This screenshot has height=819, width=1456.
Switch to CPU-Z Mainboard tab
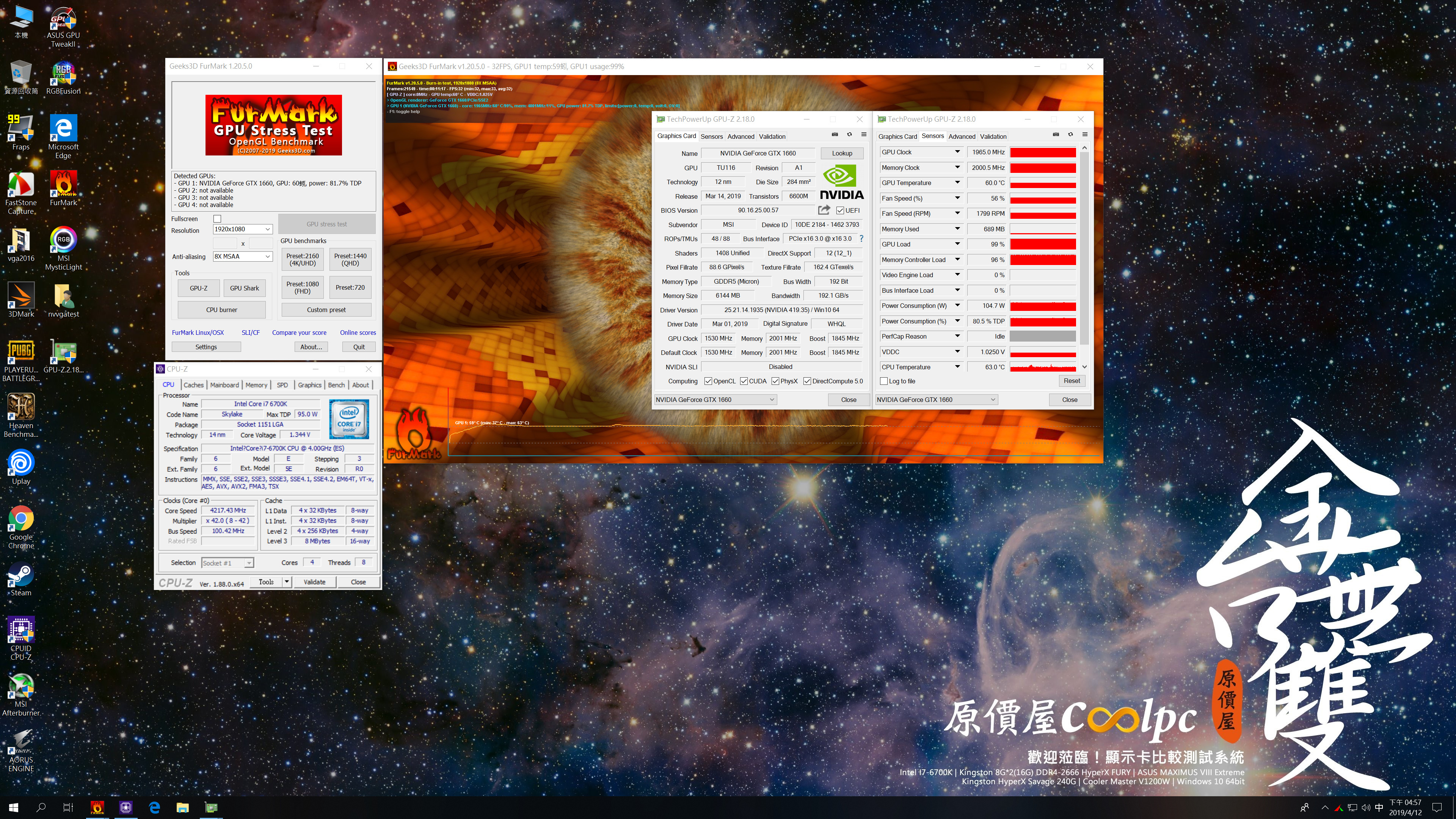click(224, 385)
